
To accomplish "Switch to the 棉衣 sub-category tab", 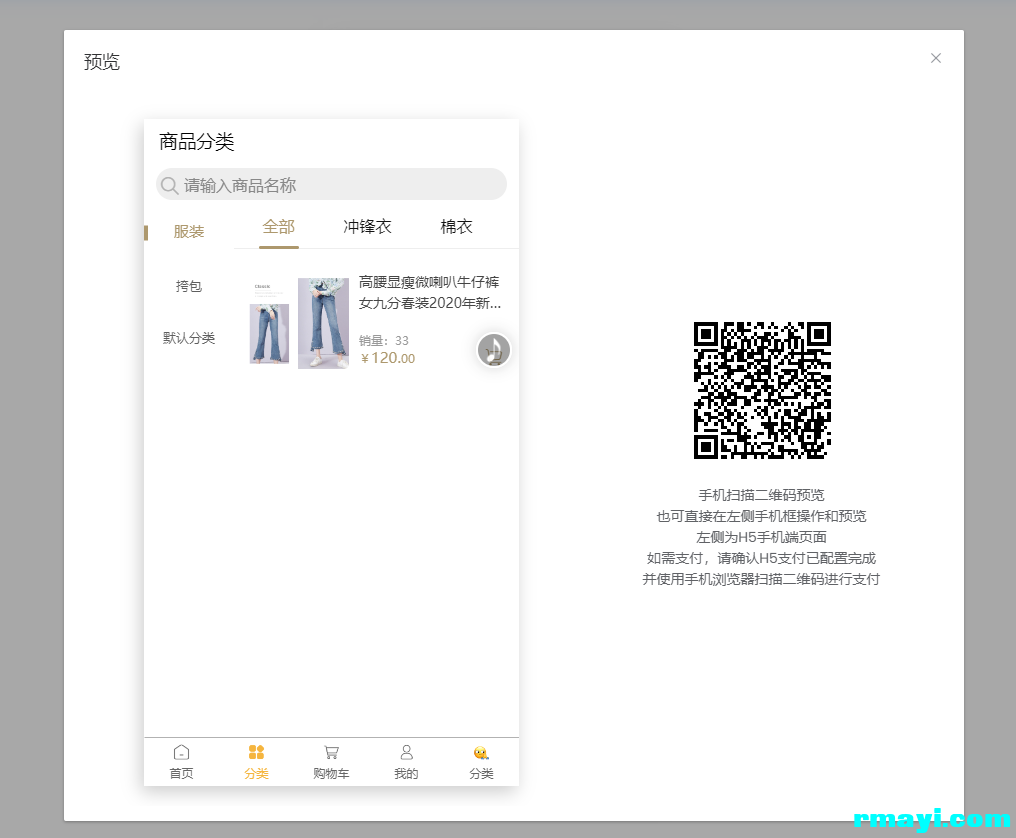I will pyautogui.click(x=456, y=227).
